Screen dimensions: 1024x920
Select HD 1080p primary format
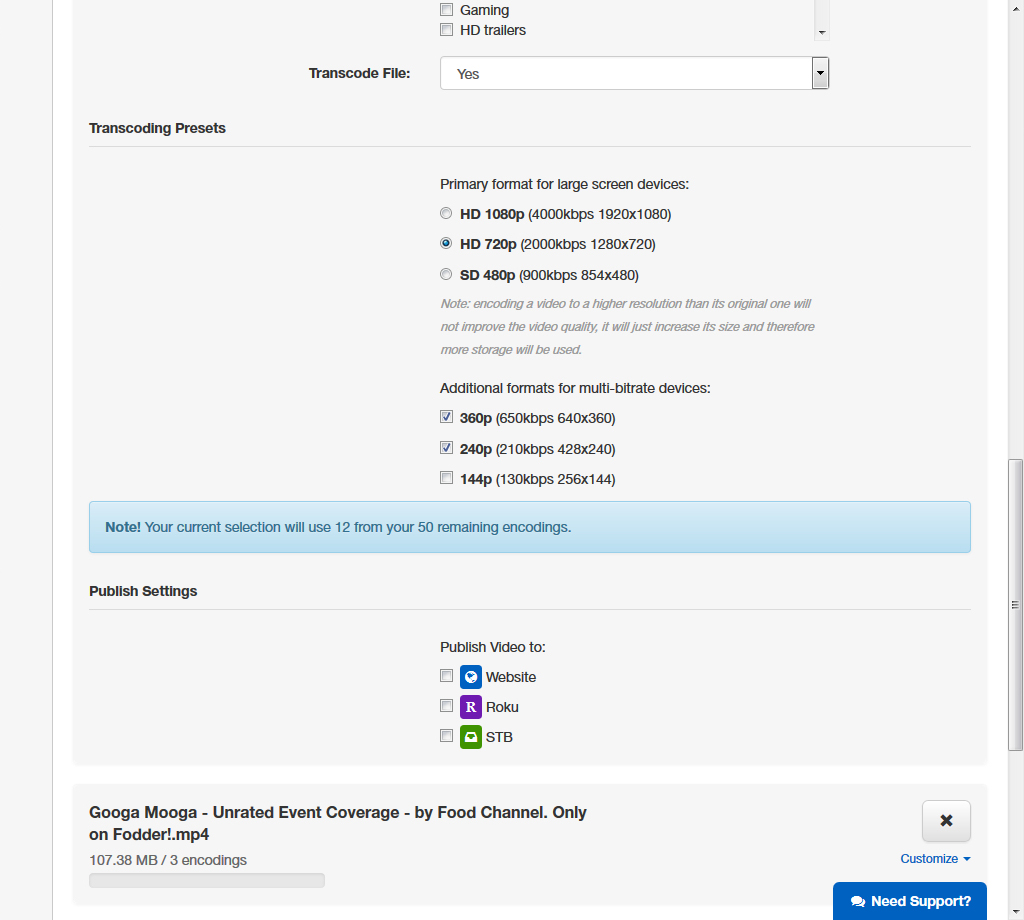pyautogui.click(x=446, y=213)
